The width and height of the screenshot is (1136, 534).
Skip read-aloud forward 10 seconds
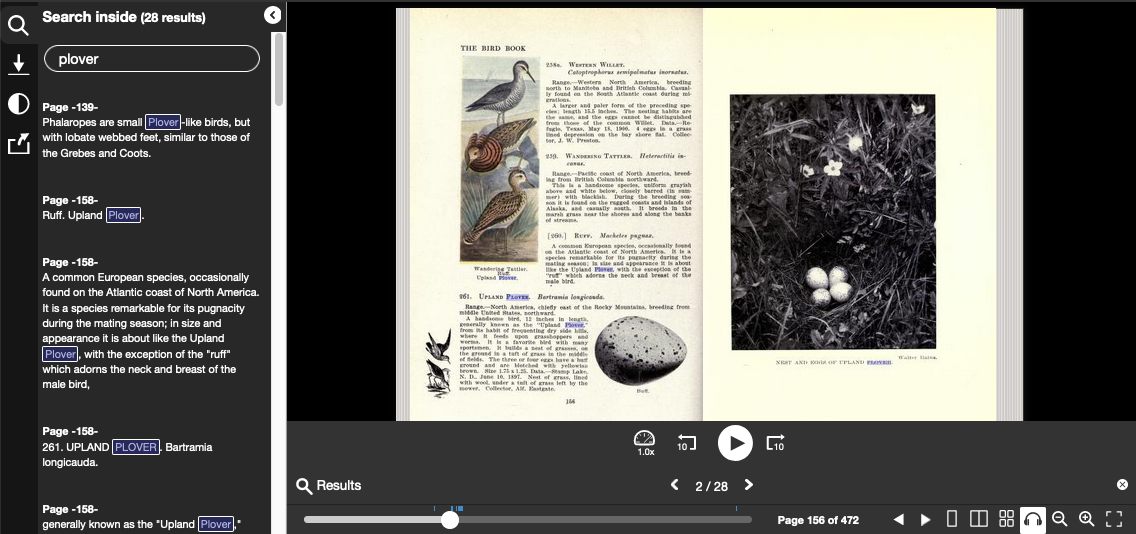pos(774,443)
